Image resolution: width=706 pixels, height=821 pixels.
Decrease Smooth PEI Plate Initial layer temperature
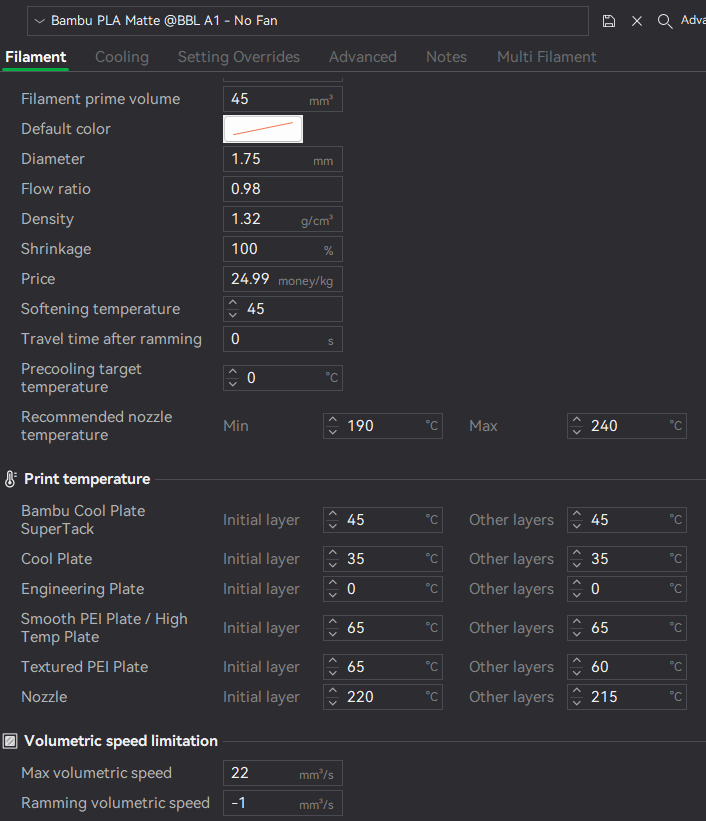point(333,634)
